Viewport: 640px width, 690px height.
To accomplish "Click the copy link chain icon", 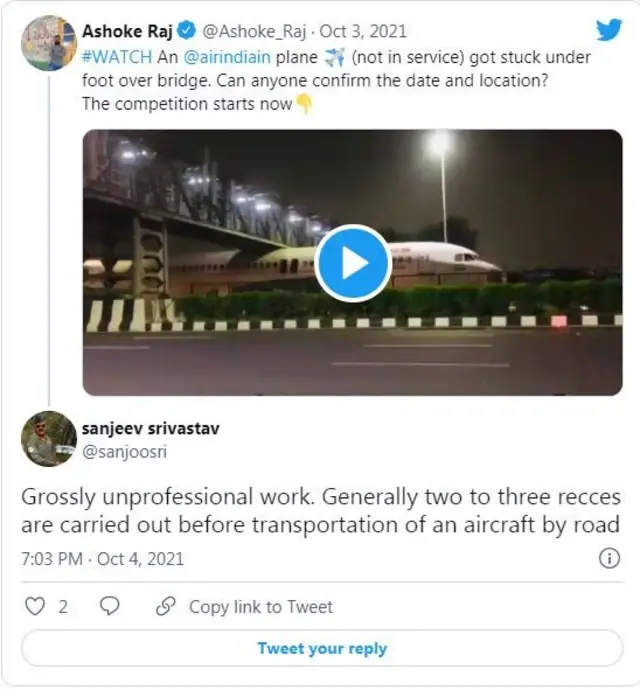I will (x=166, y=606).
